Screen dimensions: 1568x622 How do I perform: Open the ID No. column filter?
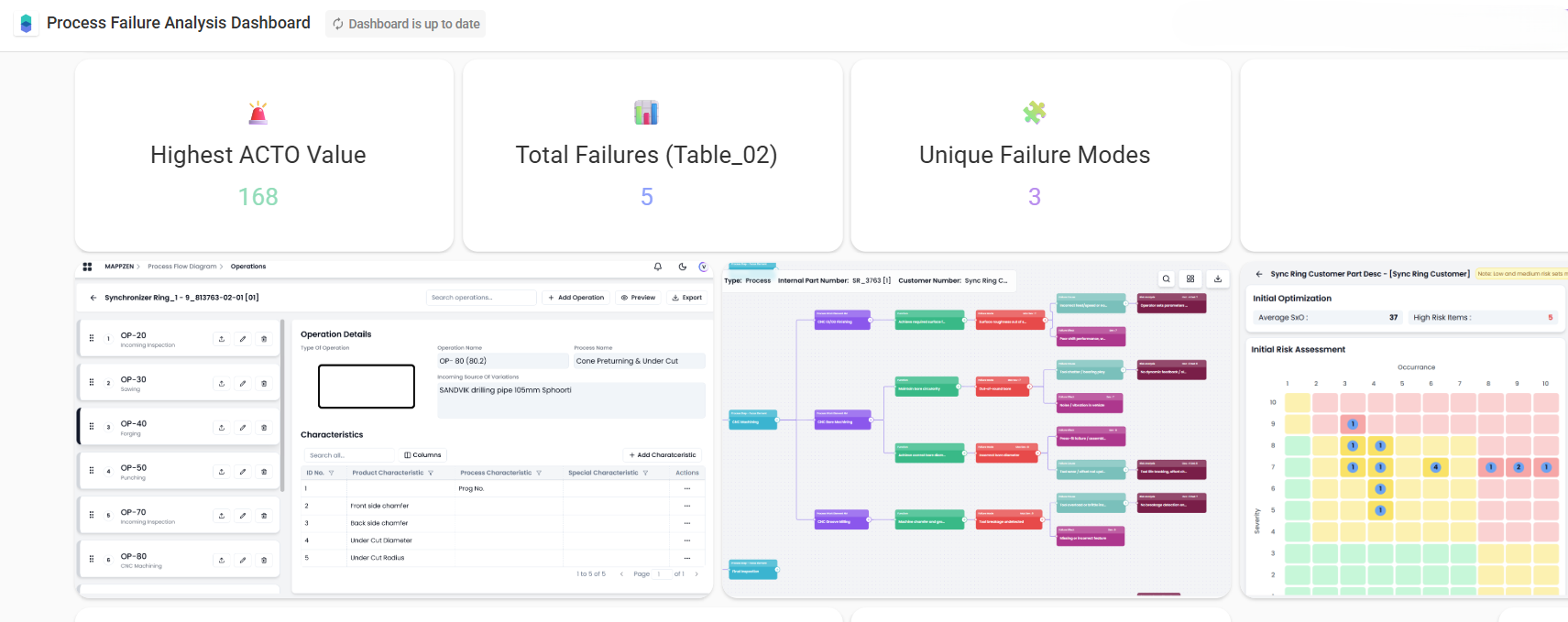(x=331, y=473)
